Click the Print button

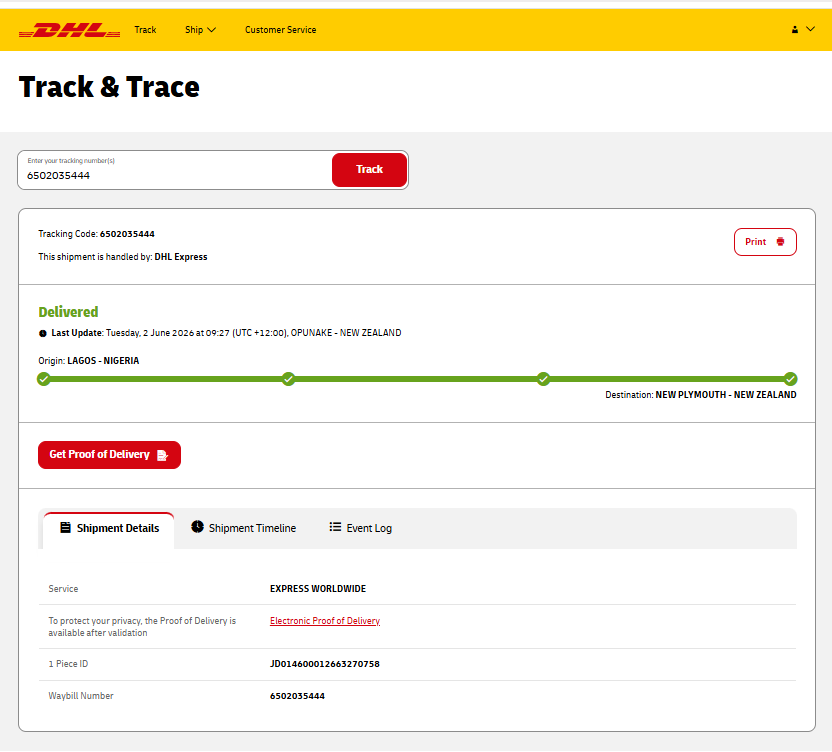[765, 242]
